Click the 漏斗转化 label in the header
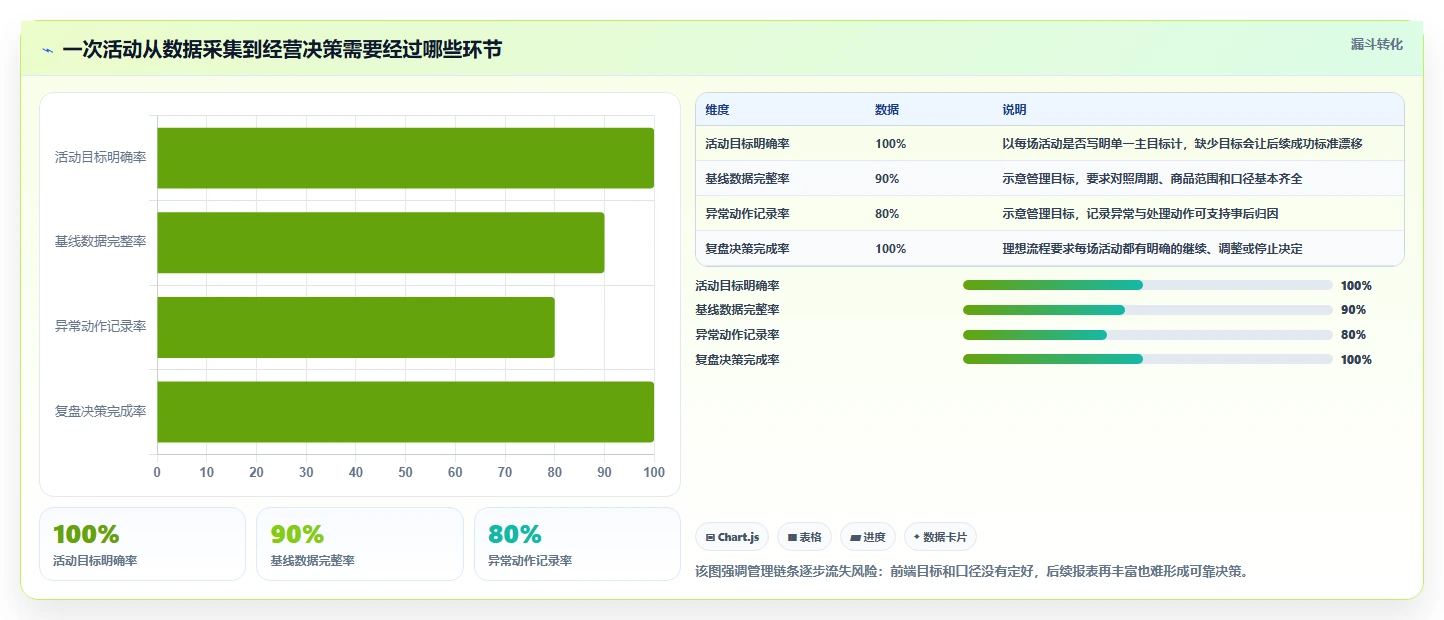1444x620 pixels. [x=1377, y=44]
